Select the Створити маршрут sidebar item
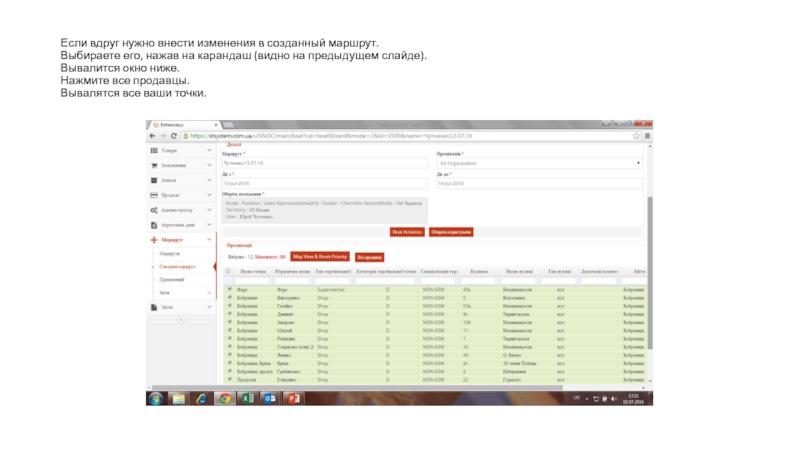800x450 pixels. click(x=175, y=267)
